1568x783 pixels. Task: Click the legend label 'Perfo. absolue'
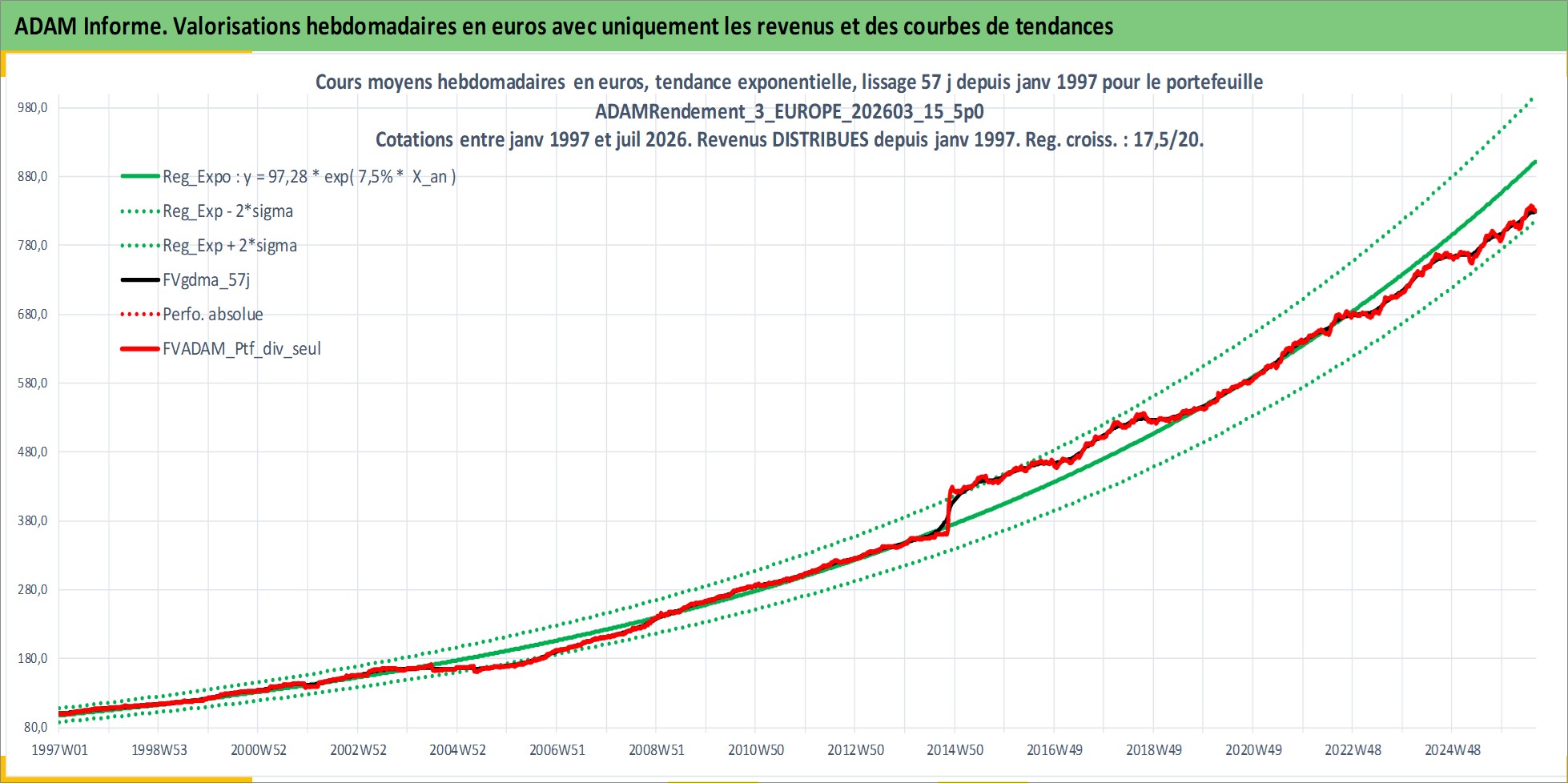coord(213,315)
